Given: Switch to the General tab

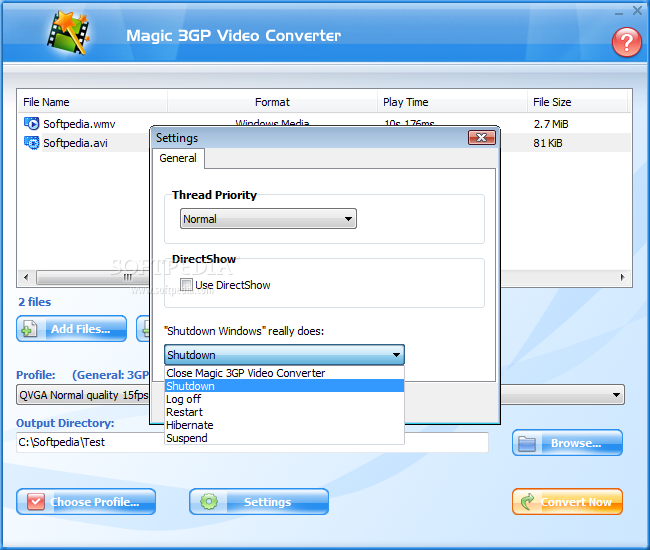Looking at the screenshot, I should click(178, 158).
